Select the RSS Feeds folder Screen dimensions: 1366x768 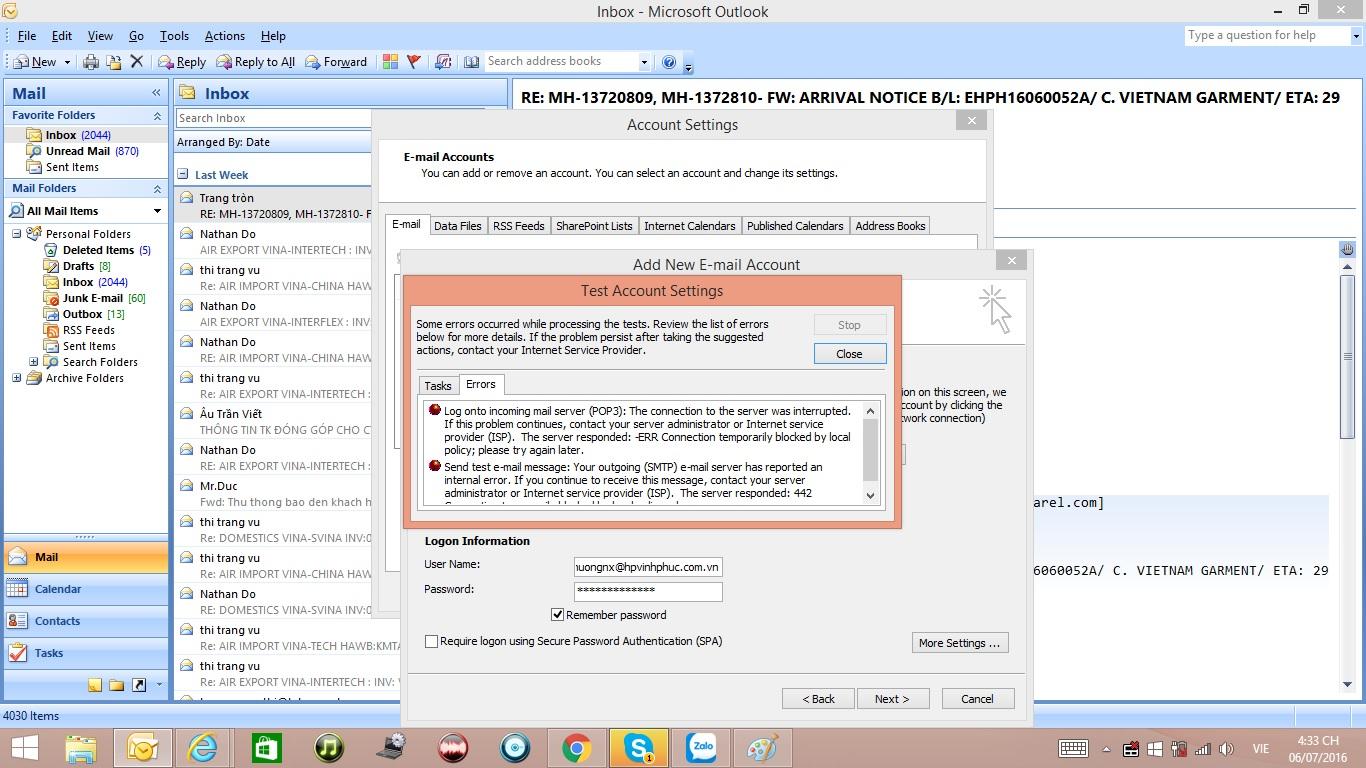pyautogui.click(x=80, y=330)
